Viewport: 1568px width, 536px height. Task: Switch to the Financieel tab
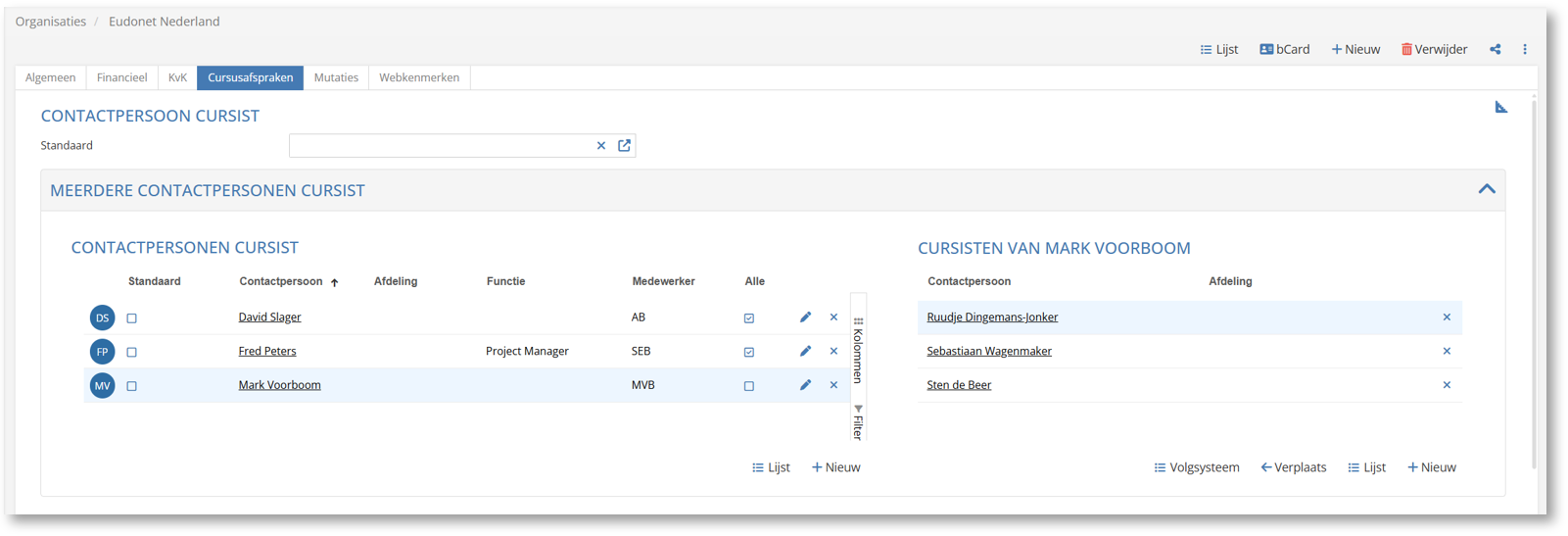coord(121,77)
